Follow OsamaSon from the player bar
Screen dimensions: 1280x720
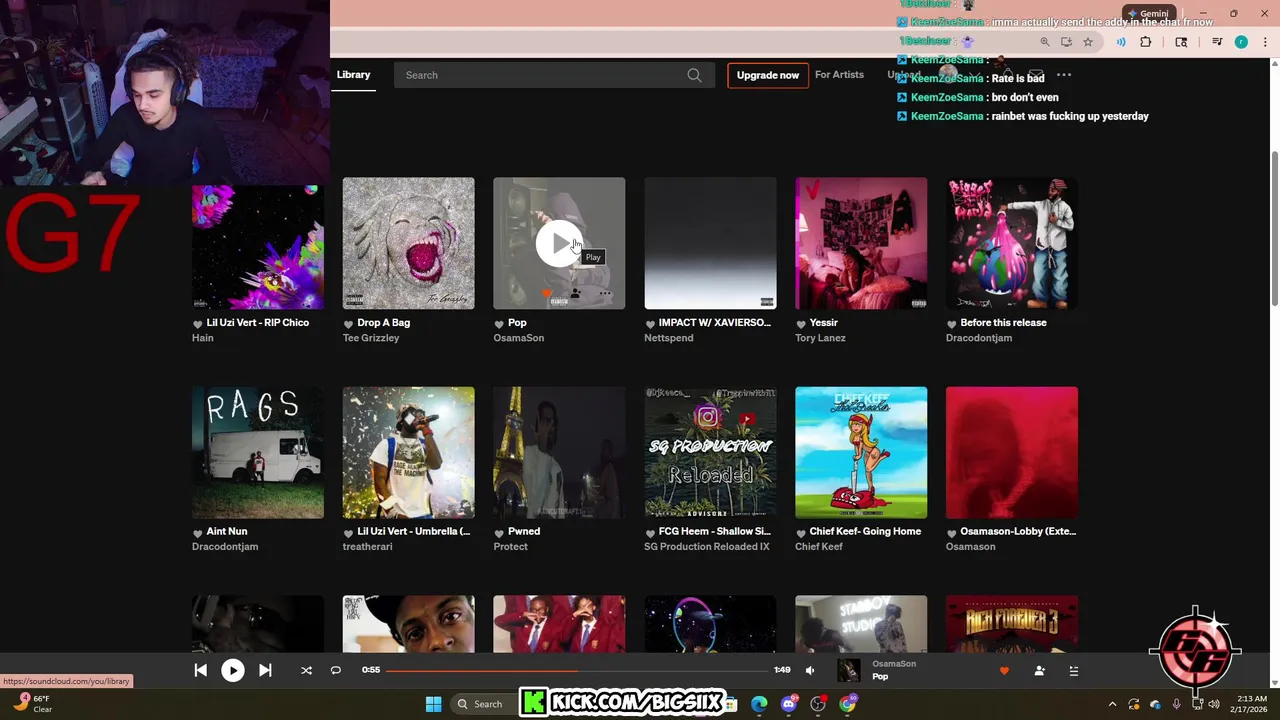coord(1039,671)
